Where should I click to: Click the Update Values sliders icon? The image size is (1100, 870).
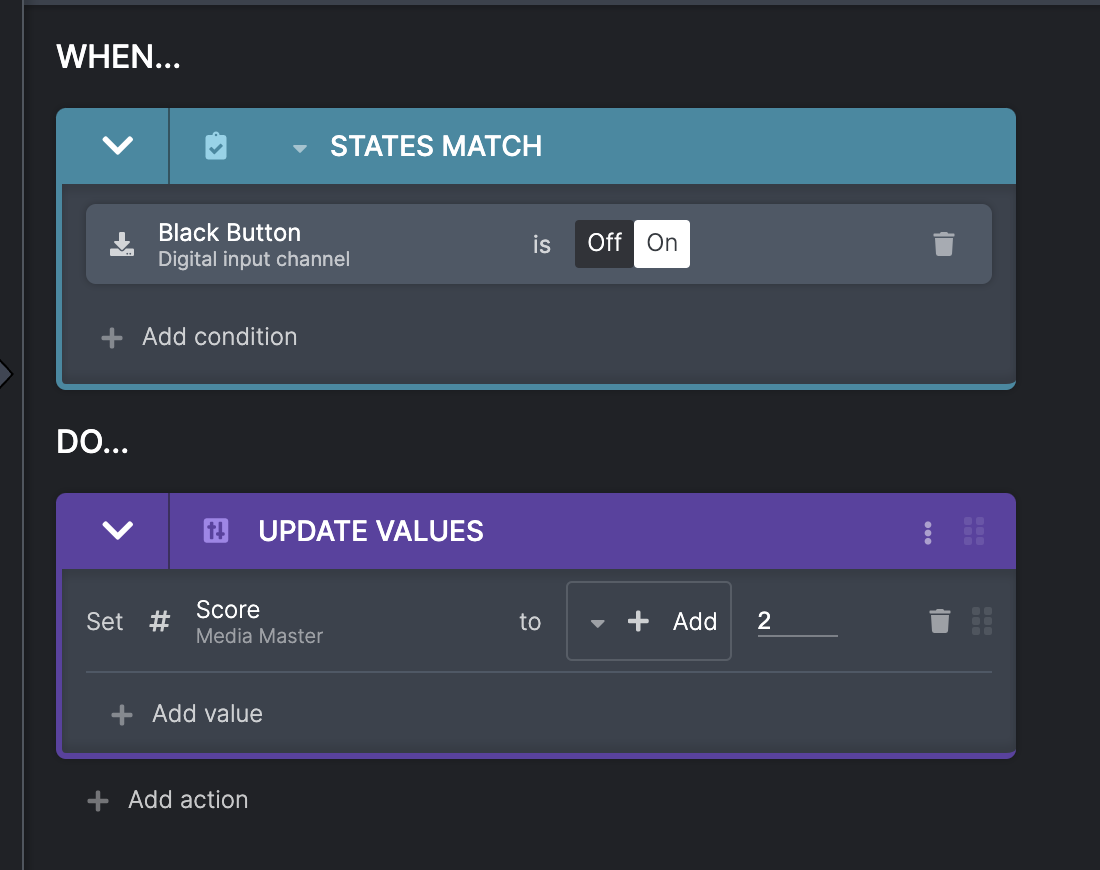tap(215, 530)
